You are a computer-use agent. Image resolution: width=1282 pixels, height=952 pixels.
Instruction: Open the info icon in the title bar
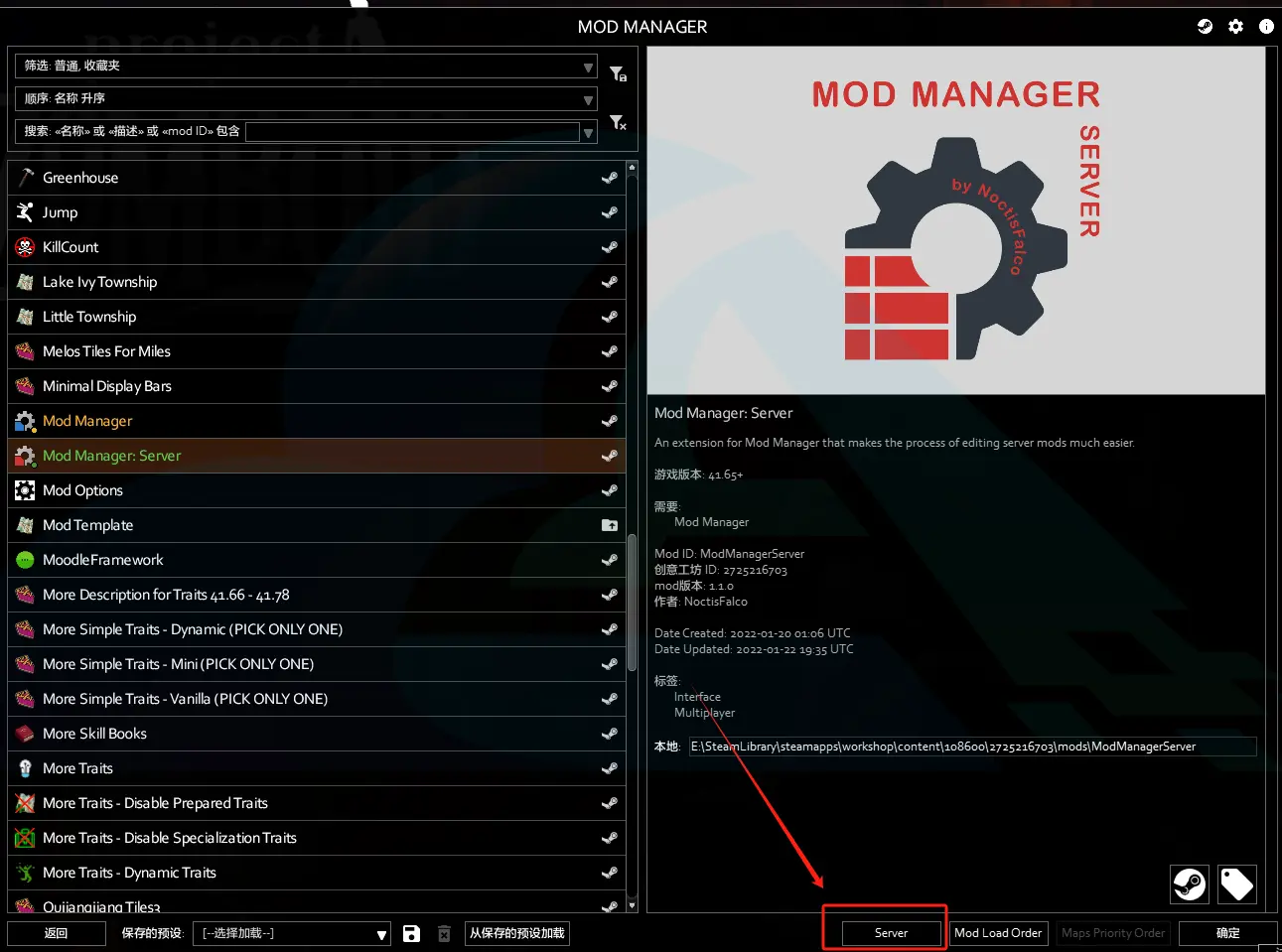pos(1266,27)
